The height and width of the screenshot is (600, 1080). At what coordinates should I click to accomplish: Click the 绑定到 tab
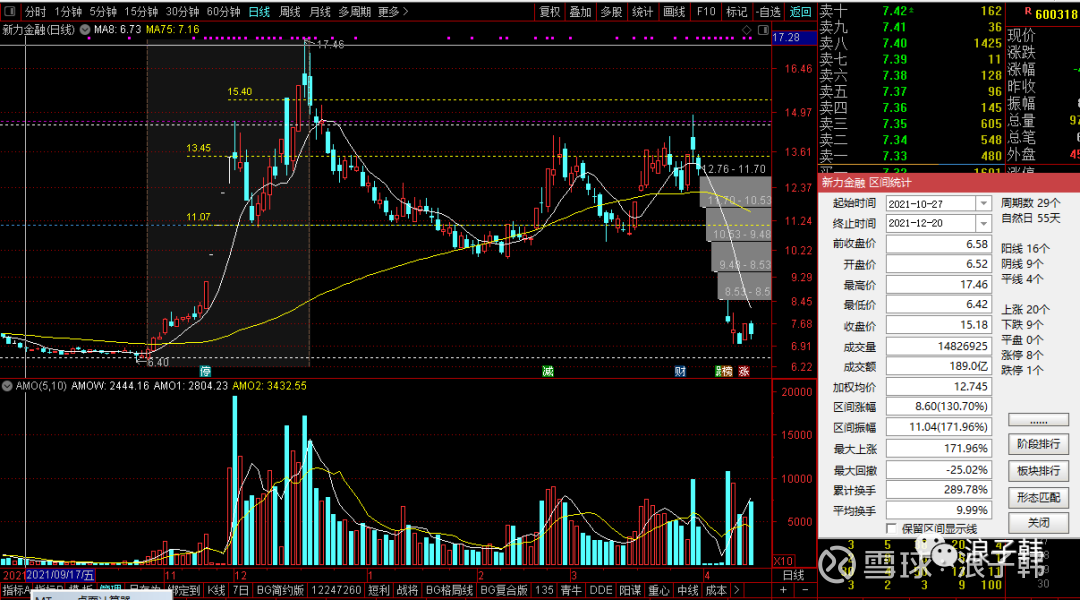pyautogui.click(x=184, y=590)
